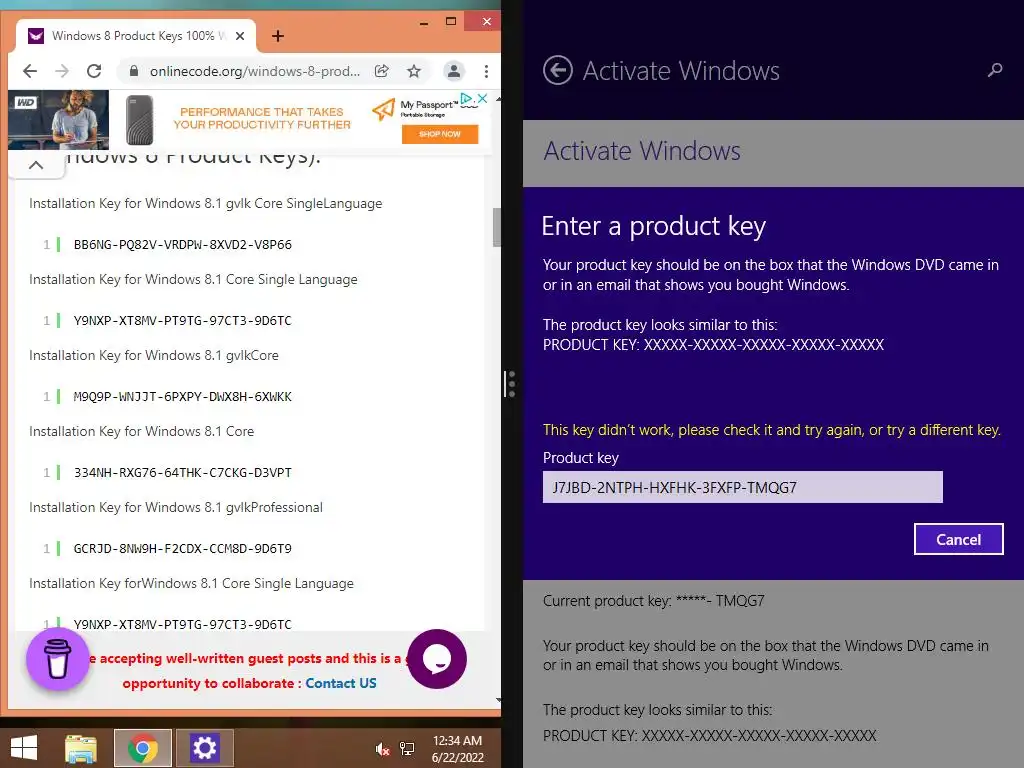This screenshot has height=768, width=1024.
Task: Bookmark this page with the star icon
Action: click(414, 71)
